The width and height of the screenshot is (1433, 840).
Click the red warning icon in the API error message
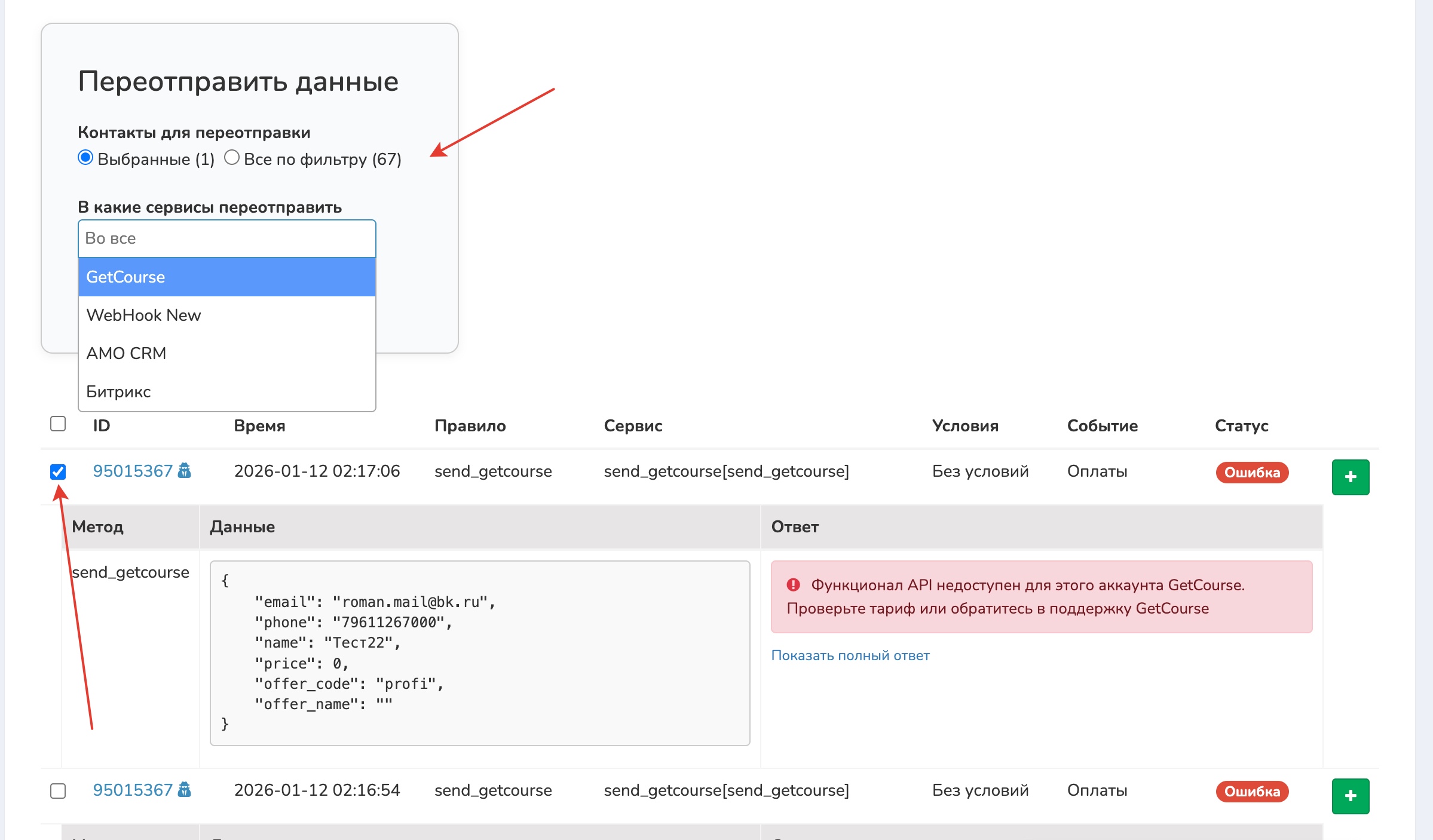(x=793, y=585)
